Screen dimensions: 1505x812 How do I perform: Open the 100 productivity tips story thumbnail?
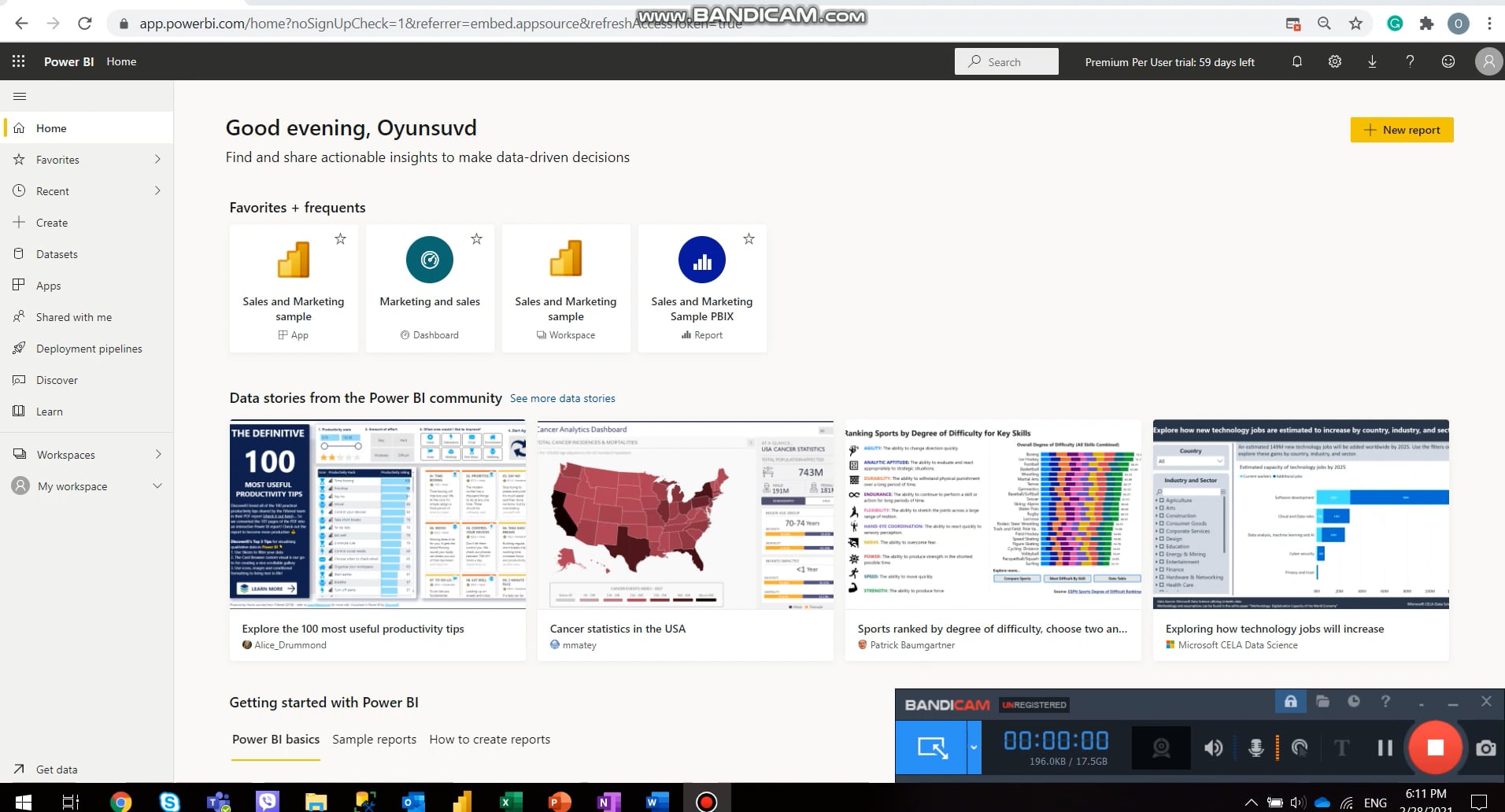(x=377, y=515)
